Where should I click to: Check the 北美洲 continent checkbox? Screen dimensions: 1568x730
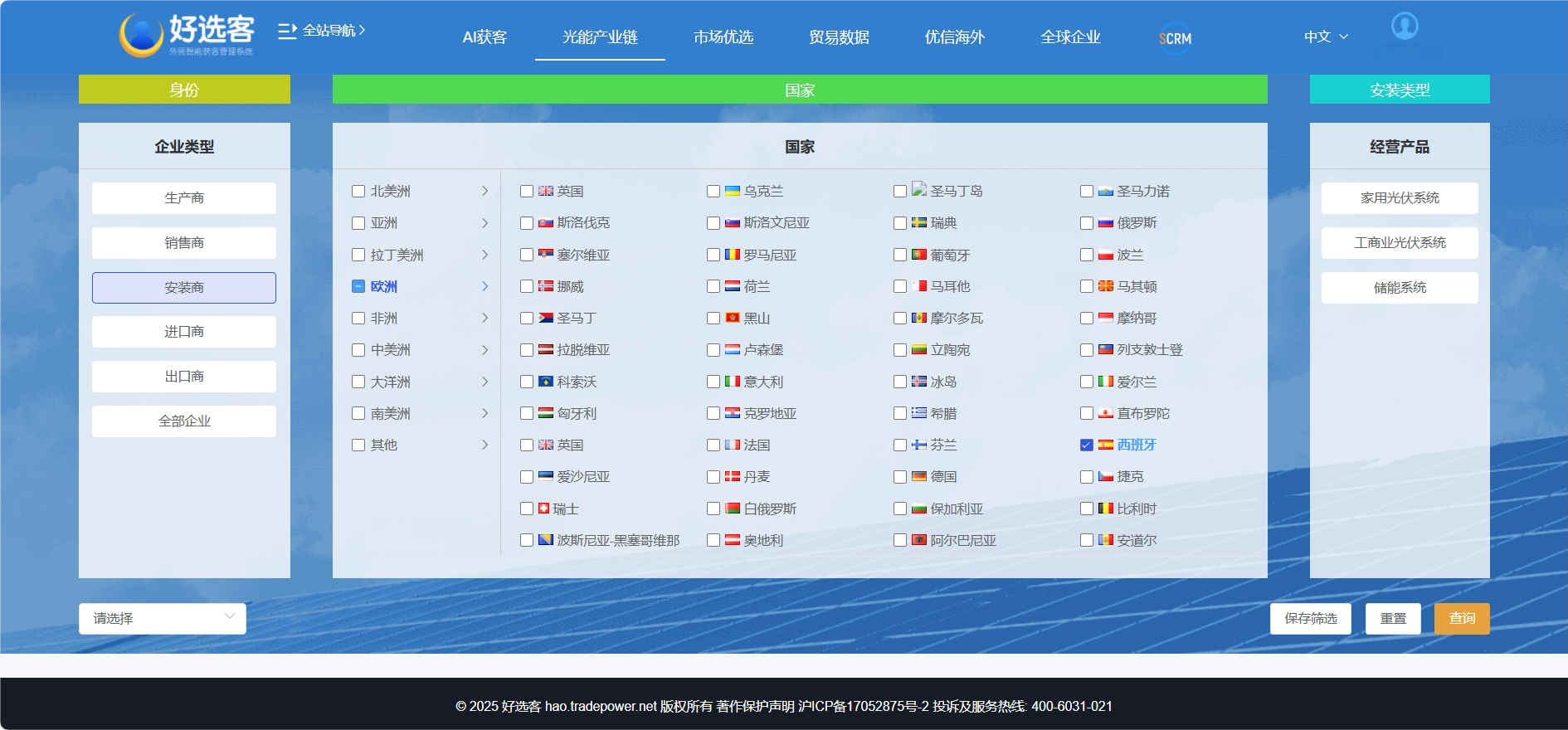[x=358, y=191]
